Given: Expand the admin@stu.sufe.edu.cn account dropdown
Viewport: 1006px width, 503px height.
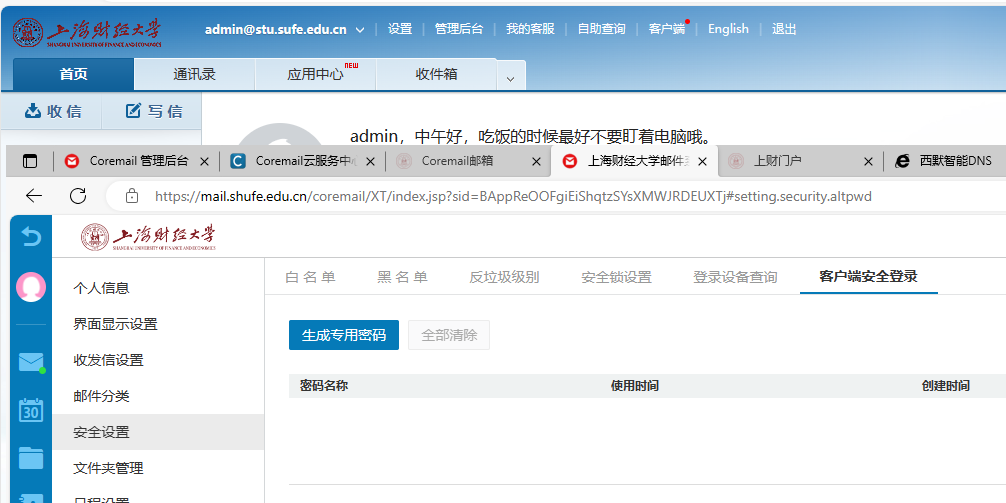Looking at the screenshot, I should [360, 30].
